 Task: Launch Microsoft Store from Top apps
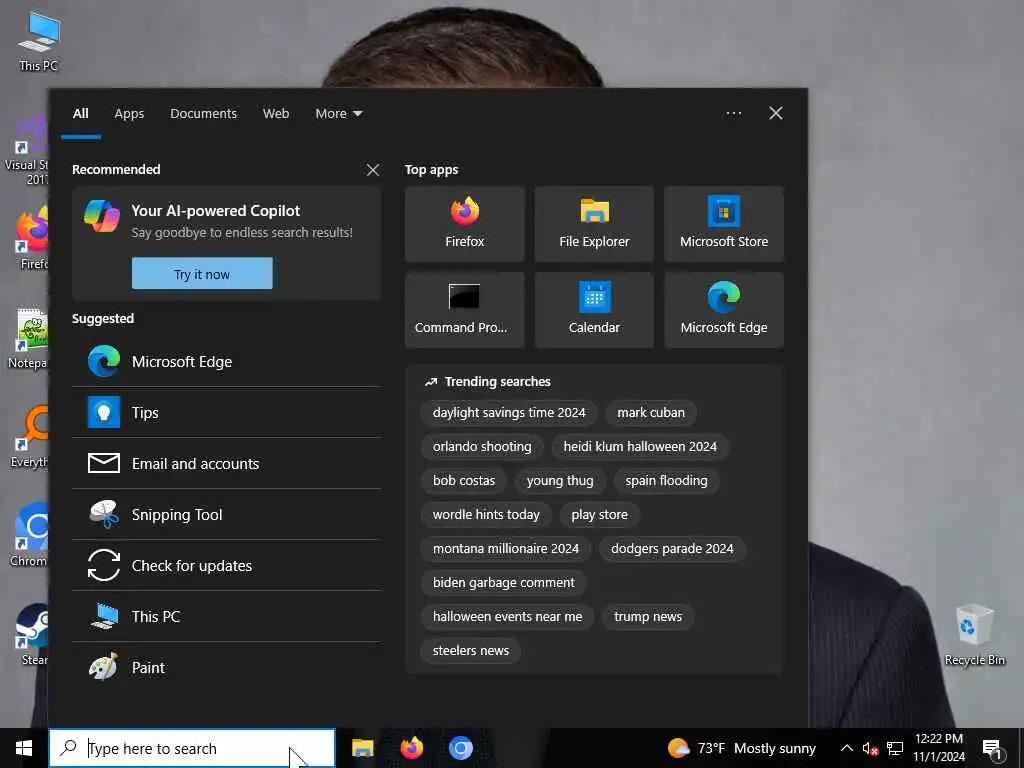724,224
